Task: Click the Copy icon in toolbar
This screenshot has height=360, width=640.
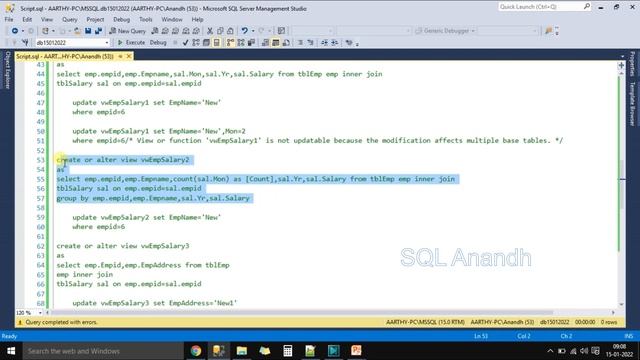Action: [x=220, y=31]
